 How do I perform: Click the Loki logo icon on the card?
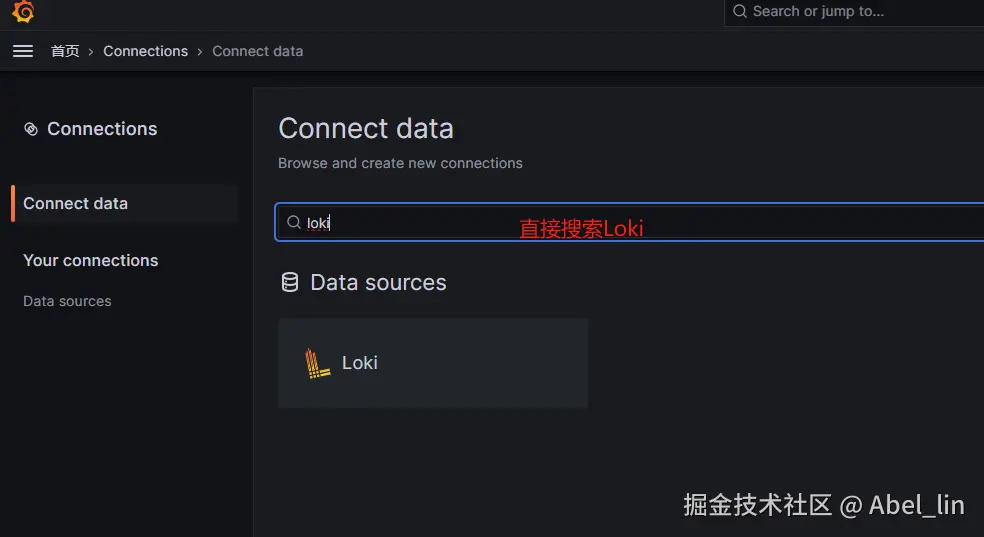(317, 363)
